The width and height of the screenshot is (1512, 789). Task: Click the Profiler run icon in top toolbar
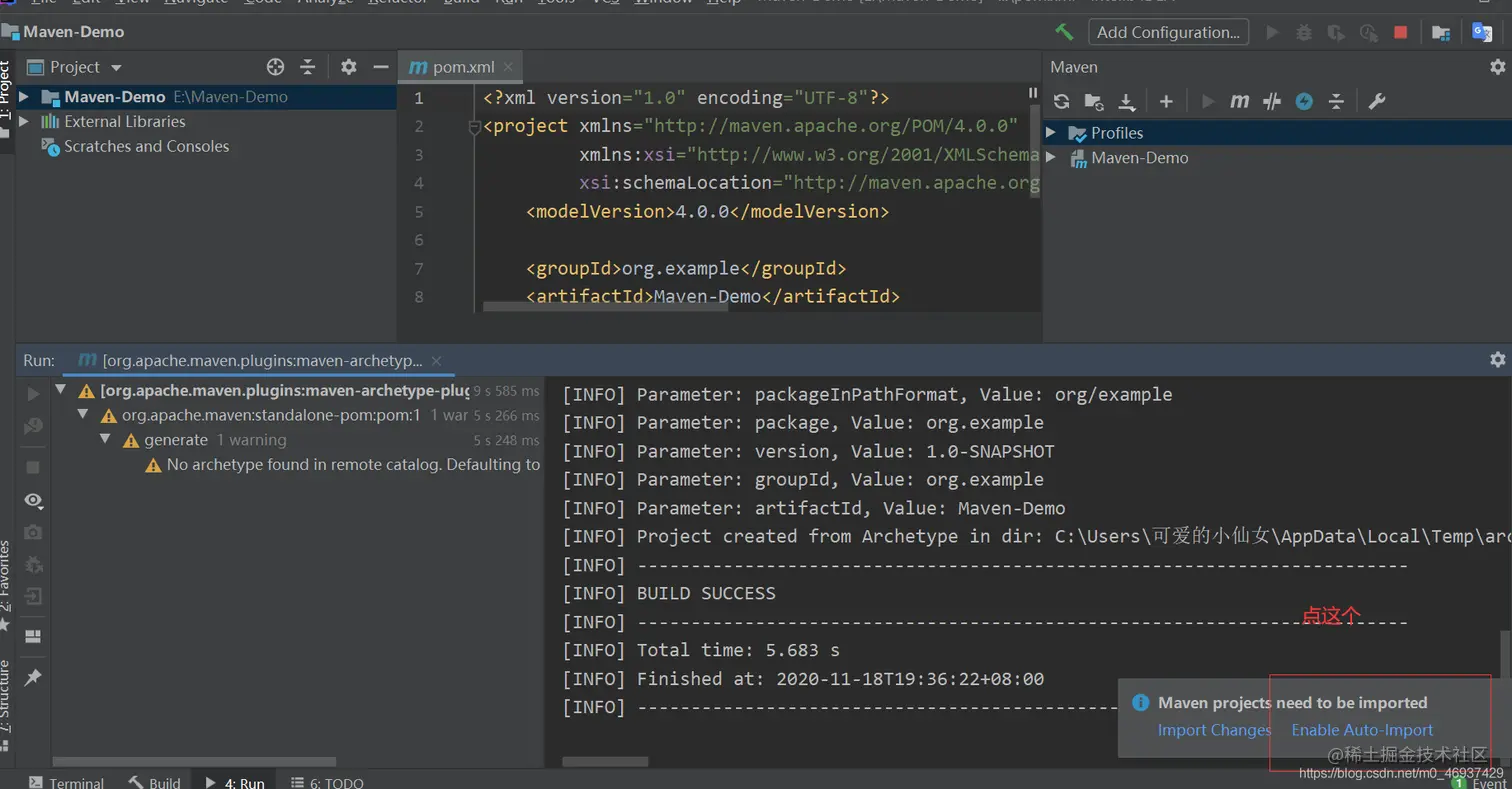(1367, 32)
